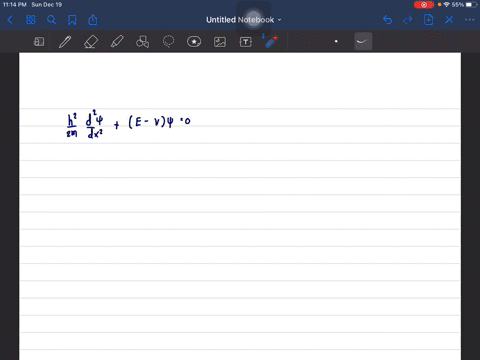Close the document with X icon
The image size is (480, 360).
pos(449,20)
